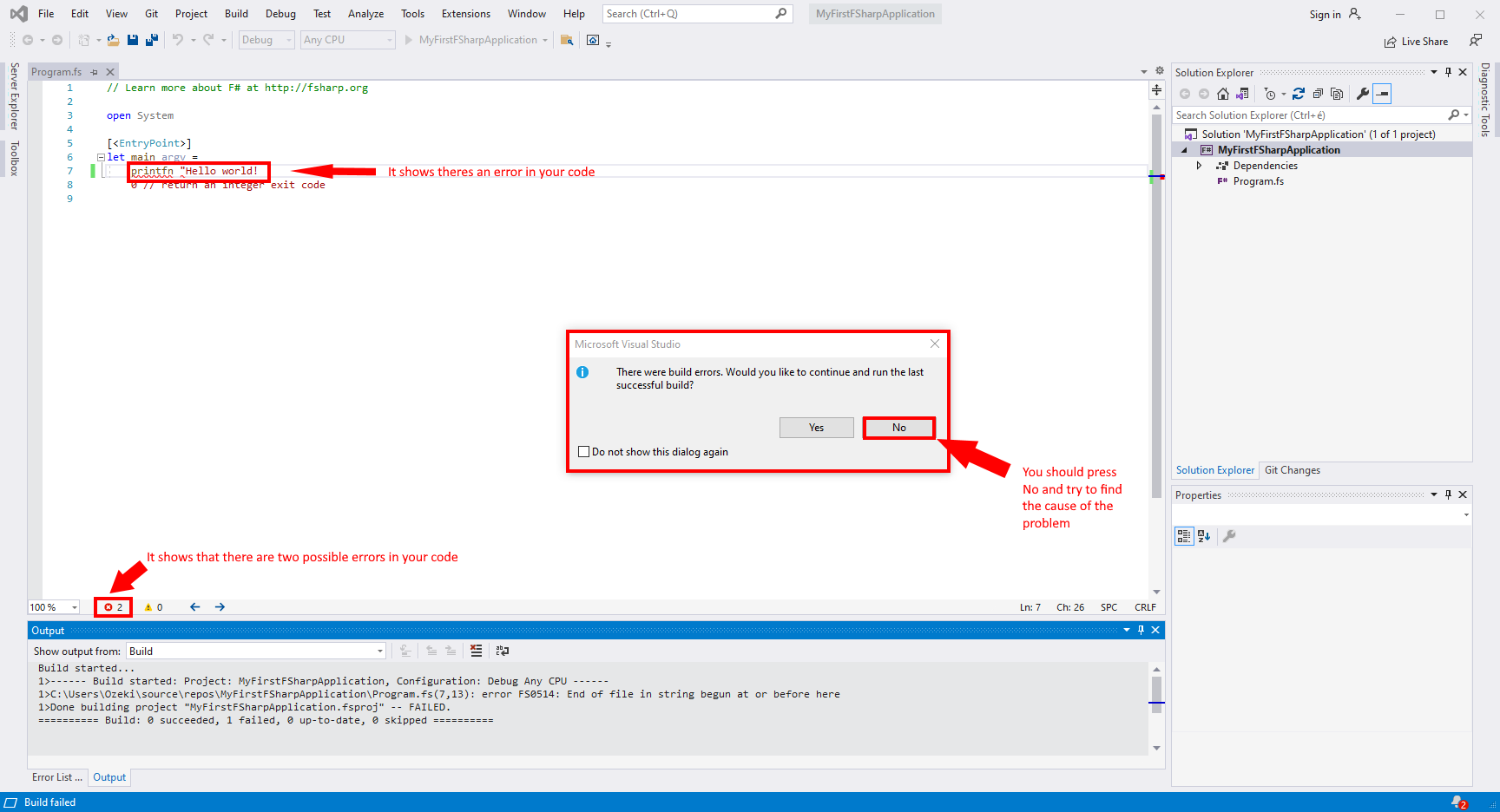Switch to the Git Changes tab
Viewport: 1500px width, 812px height.
pos(1293,470)
